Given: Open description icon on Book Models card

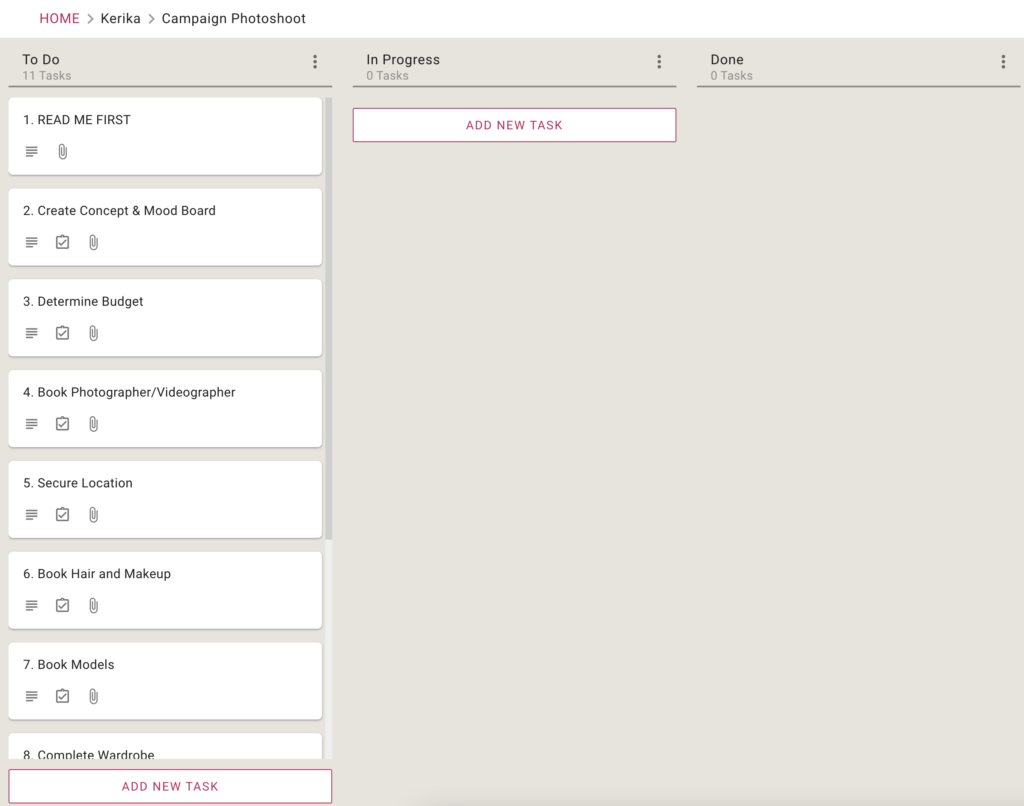Looking at the screenshot, I should (x=31, y=696).
